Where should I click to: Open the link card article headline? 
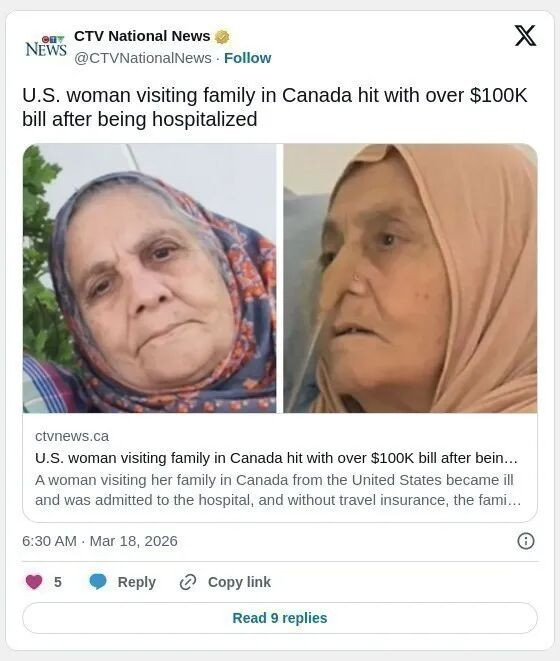(x=276, y=458)
